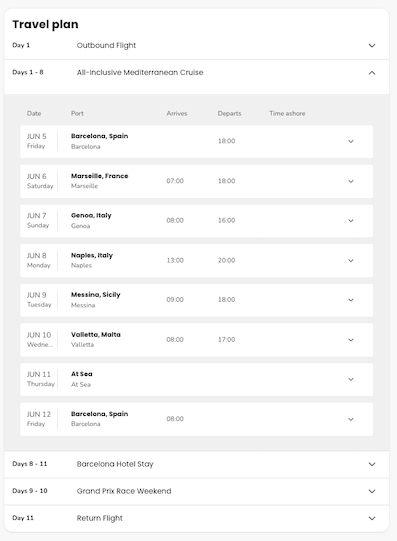397x541 pixels.
Task: Expand the Jun 12 Barcelona arrival chevron
Action: click(x=351, y=420)
